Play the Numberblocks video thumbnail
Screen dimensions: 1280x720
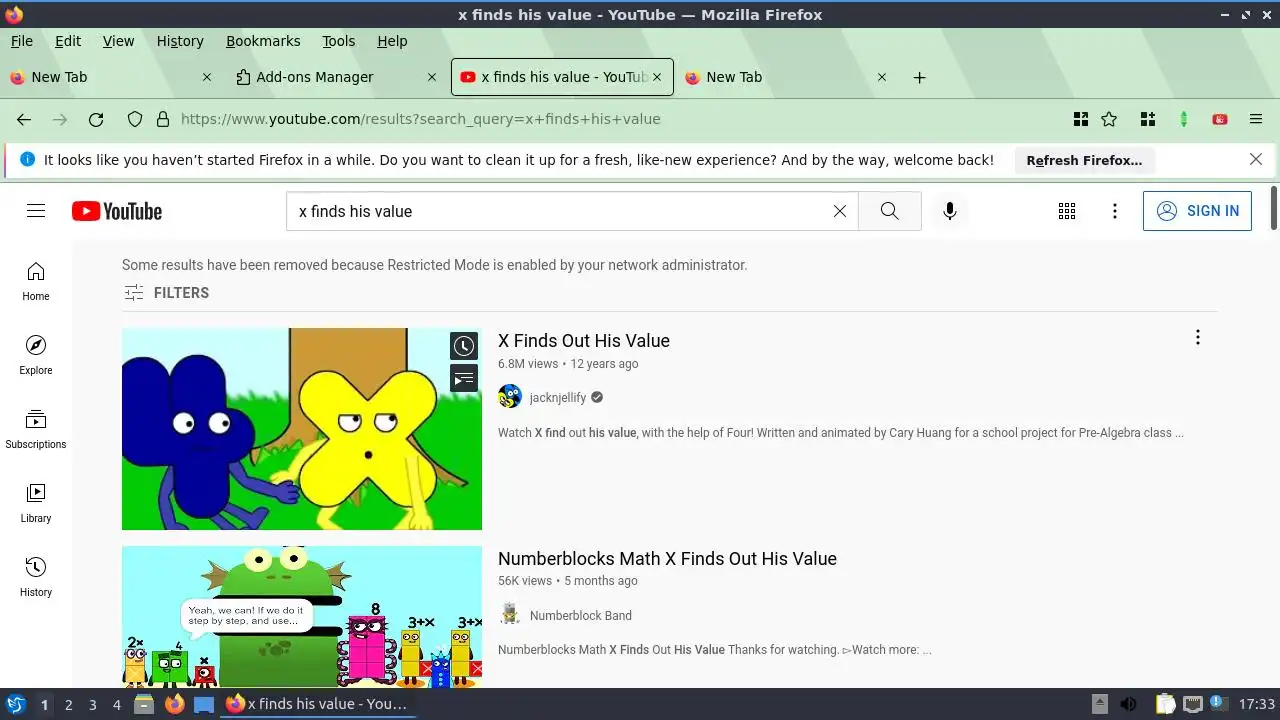click(x=302, y=616)
